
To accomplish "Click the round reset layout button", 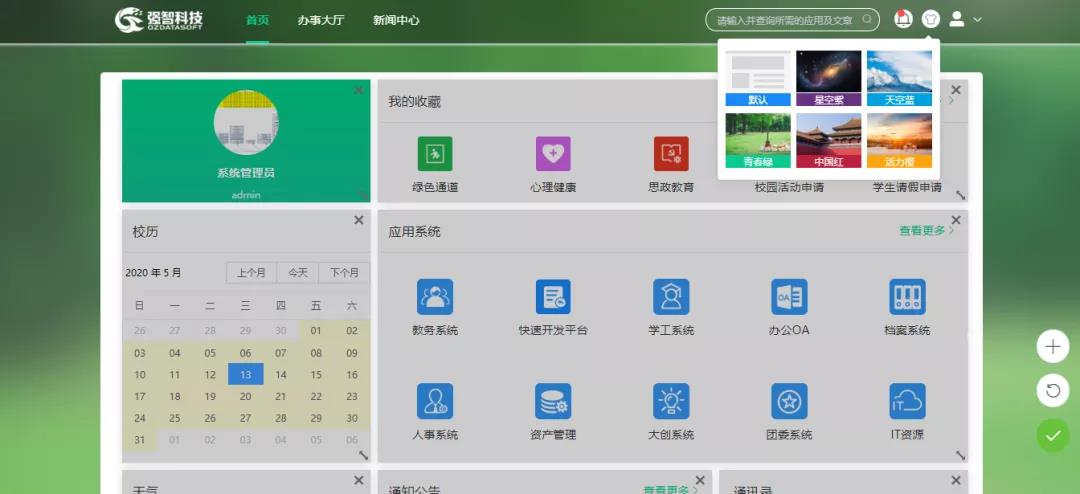I will pyautogui.click(x=1052, y=391).
